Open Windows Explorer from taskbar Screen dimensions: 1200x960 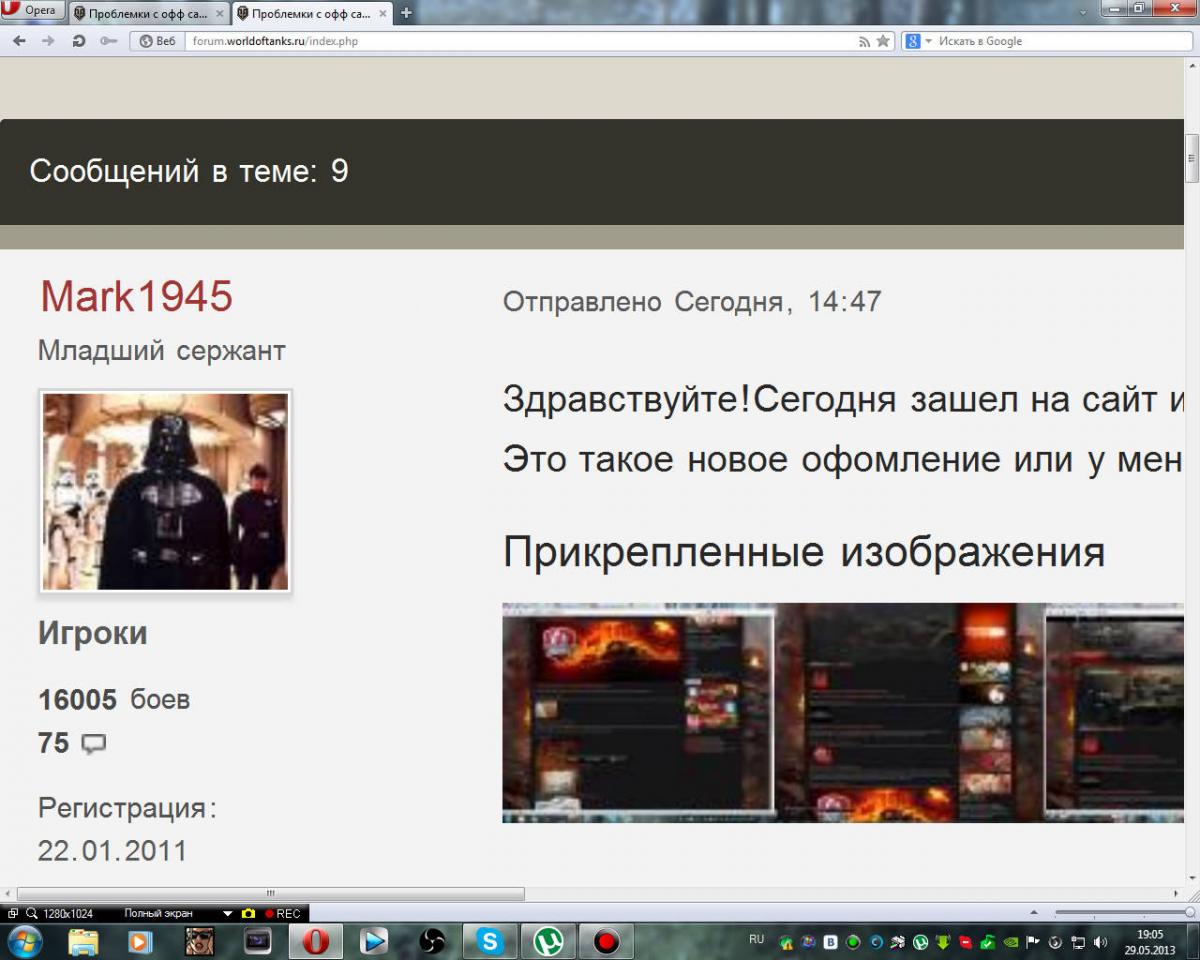[83, 941]
